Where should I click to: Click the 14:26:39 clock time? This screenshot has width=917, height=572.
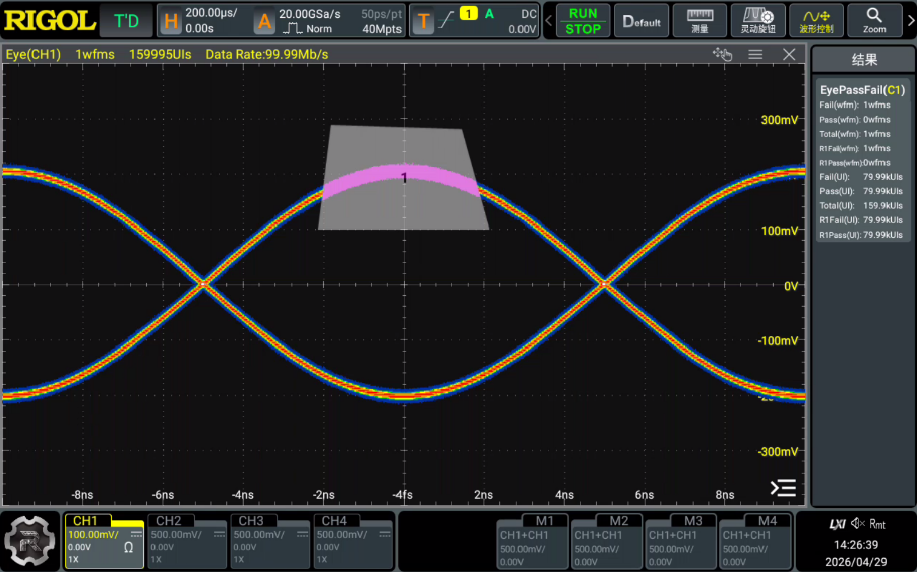tap(856, 545)
